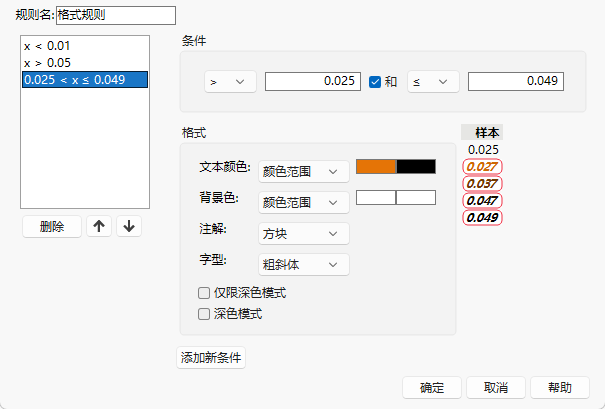Confirm with 确定 button
Image resolution: width=605 pixels, height=409 pixels.
click(432, 387)
